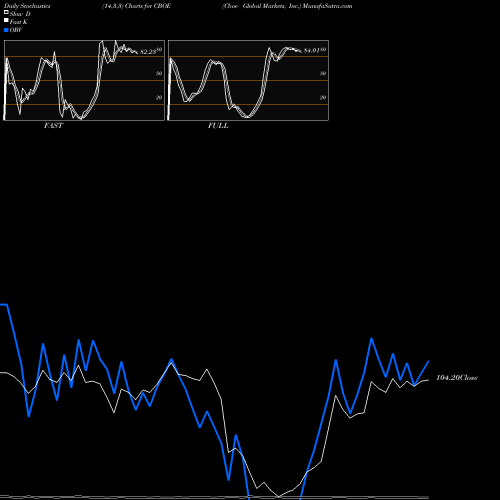Click the 84.01 value on the FULL chart
Image resolution: width=500 pixels, height=500 pixels.
(312, 50)
